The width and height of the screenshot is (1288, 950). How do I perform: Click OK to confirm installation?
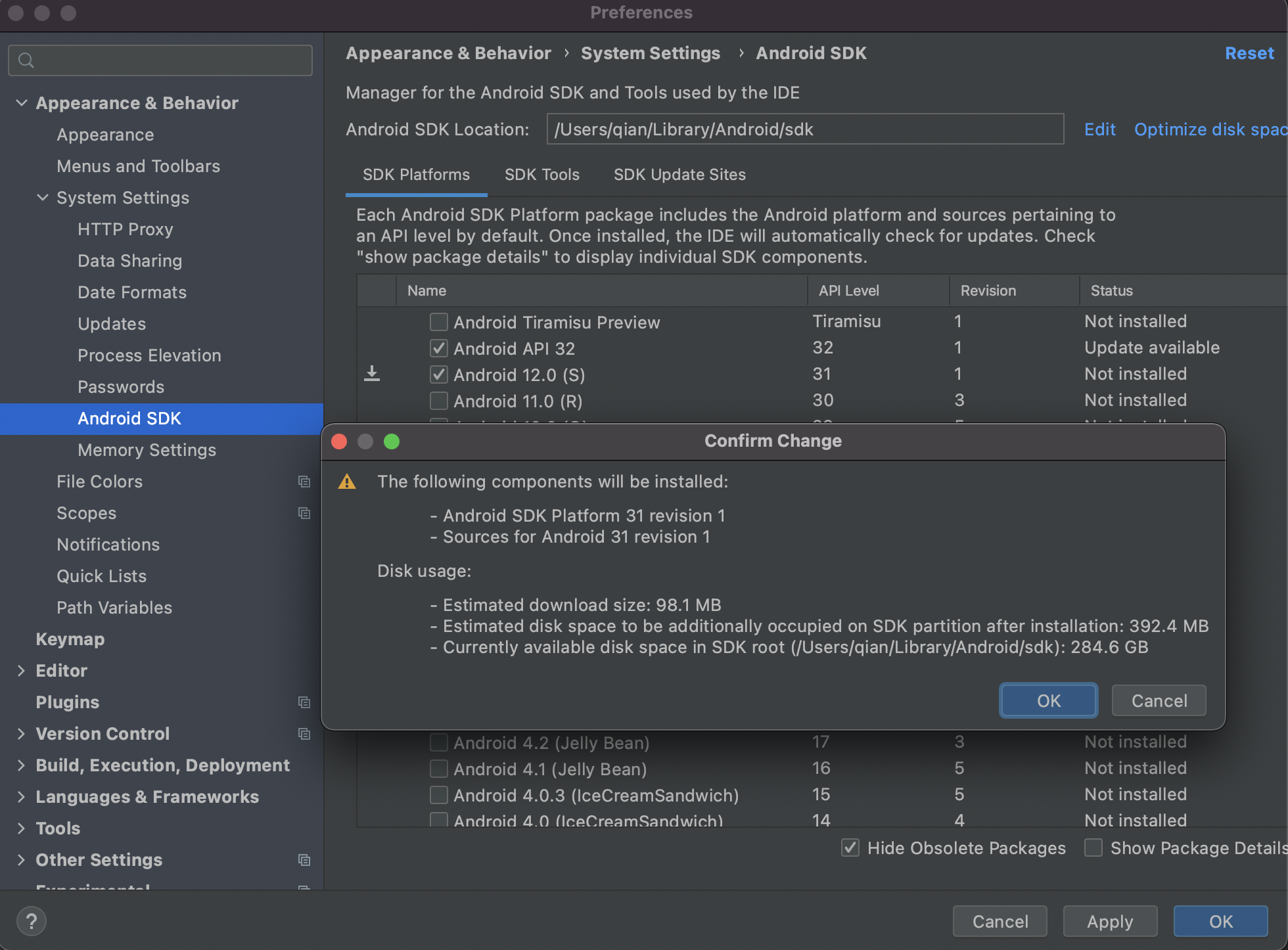[x=1048, y=700]
